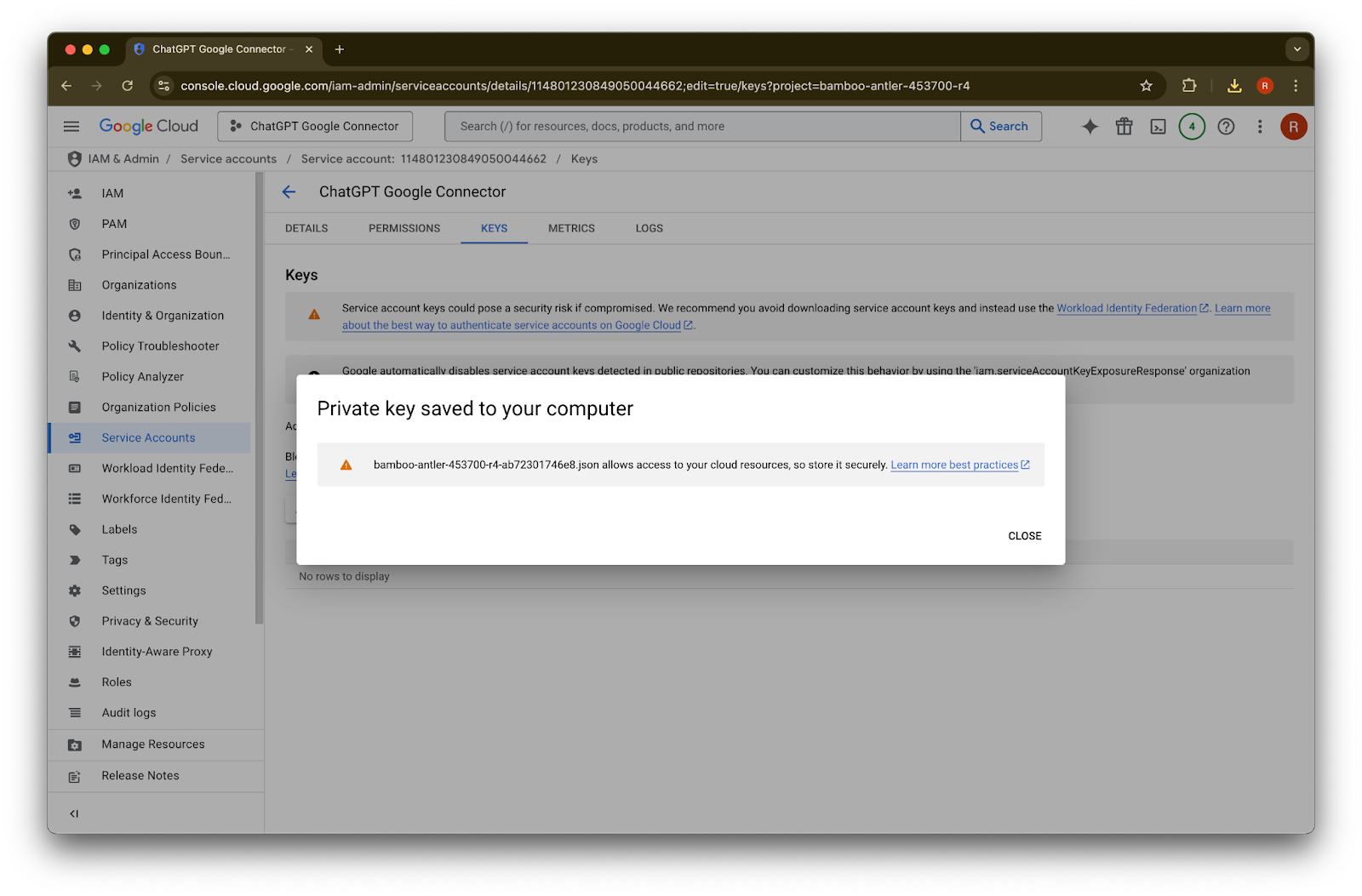Click the browser address bar URL

(x=575, y=86)
